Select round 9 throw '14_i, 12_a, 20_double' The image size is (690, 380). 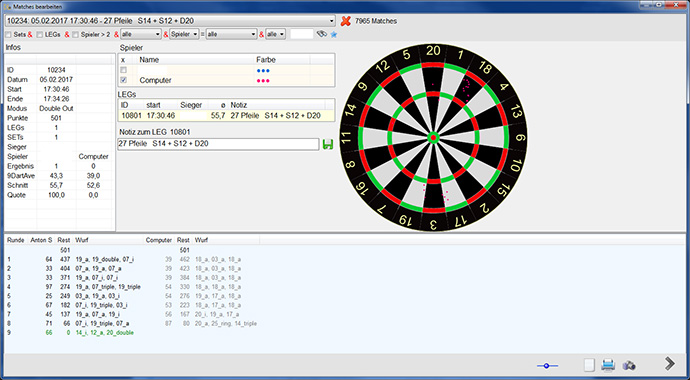[x=105, y=333]
